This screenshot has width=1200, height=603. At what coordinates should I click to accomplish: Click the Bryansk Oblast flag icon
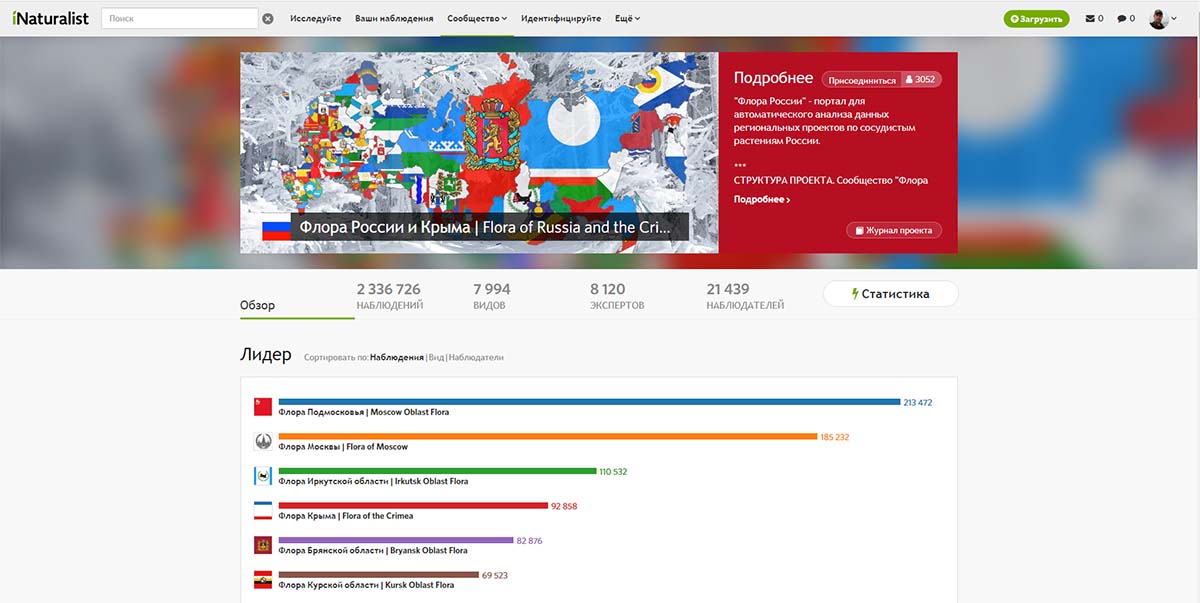point(263,546)
